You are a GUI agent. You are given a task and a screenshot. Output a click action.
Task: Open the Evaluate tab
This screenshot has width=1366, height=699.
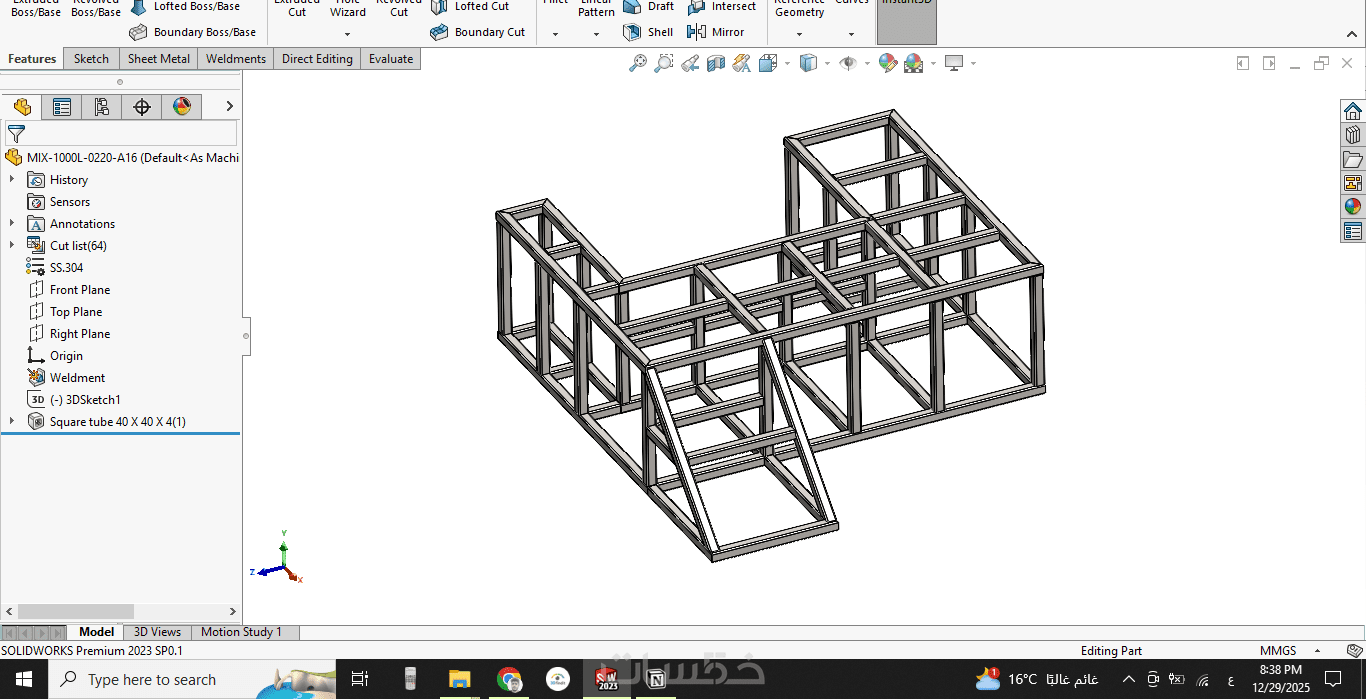[x=391, y=59]
